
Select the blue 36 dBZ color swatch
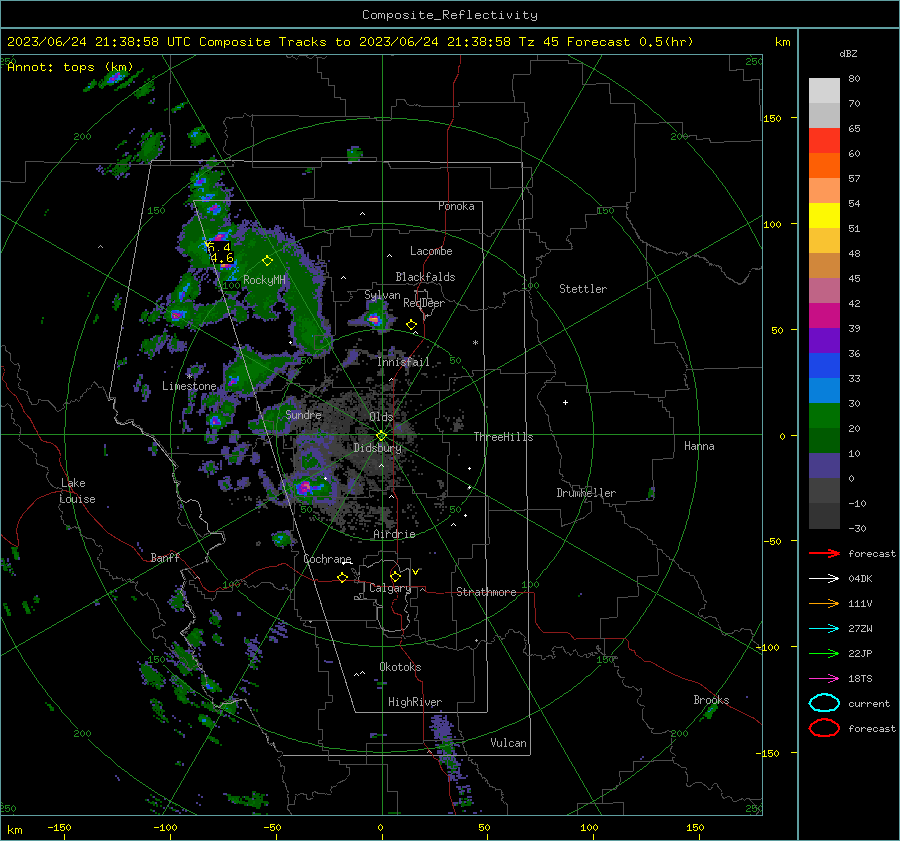[x=824, y=365]
